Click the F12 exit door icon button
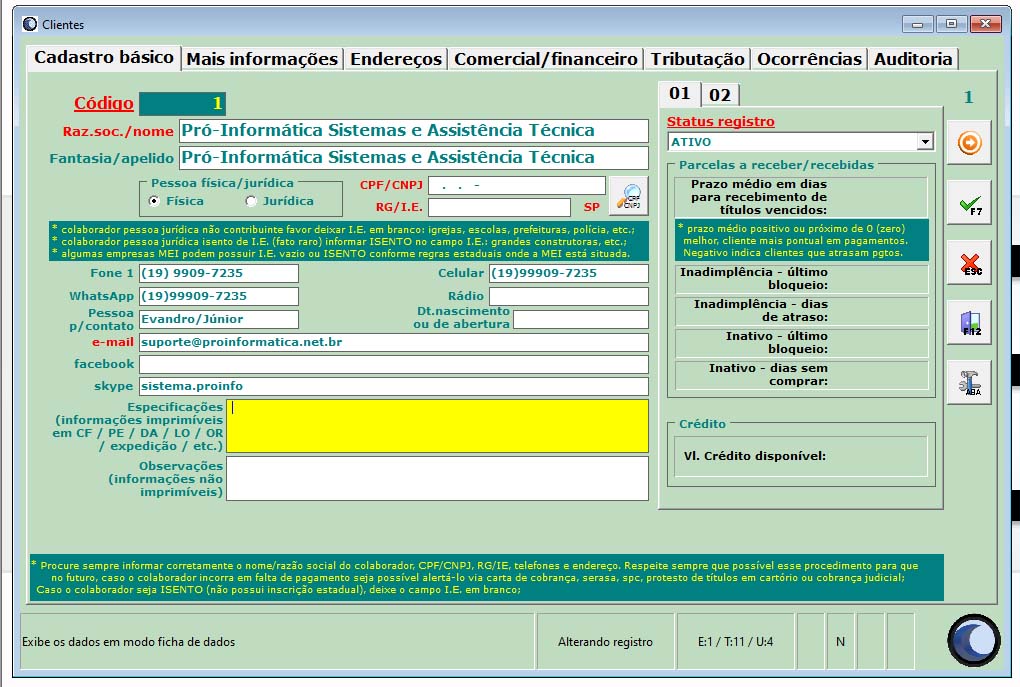 pyautogui.click(x=969, y=322)
